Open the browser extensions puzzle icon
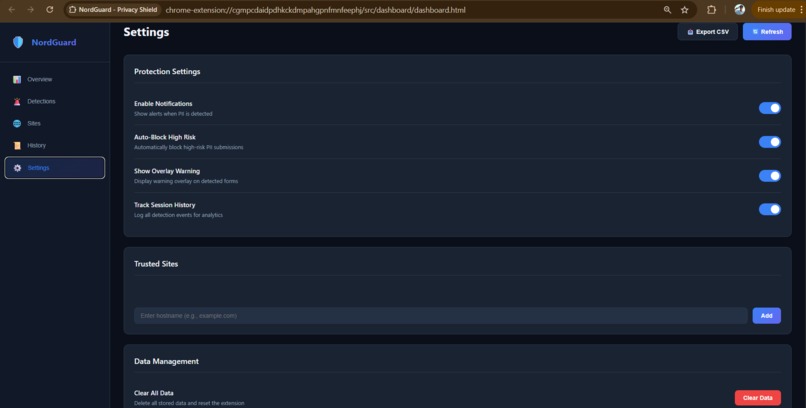Image resolution: width=806 pixels, height=408 pixels. tap(711, 10)
